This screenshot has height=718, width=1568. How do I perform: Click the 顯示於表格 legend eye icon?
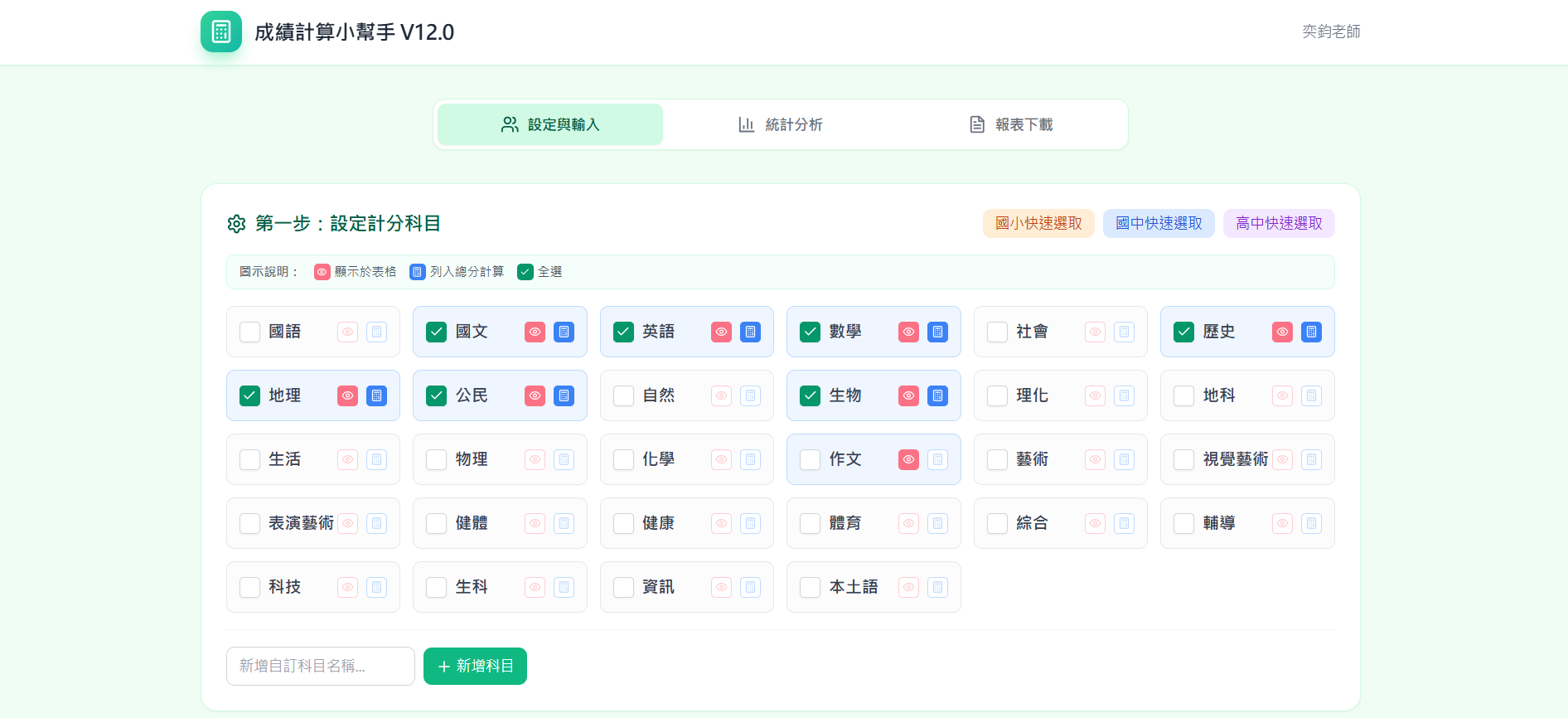pyautogui.click(x=322, y=272)
